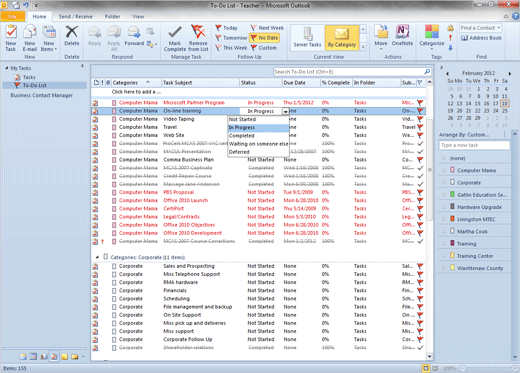Screen dimensions: 520x373
Task: Sort by Task Subject column header
Action: [200, 83]
